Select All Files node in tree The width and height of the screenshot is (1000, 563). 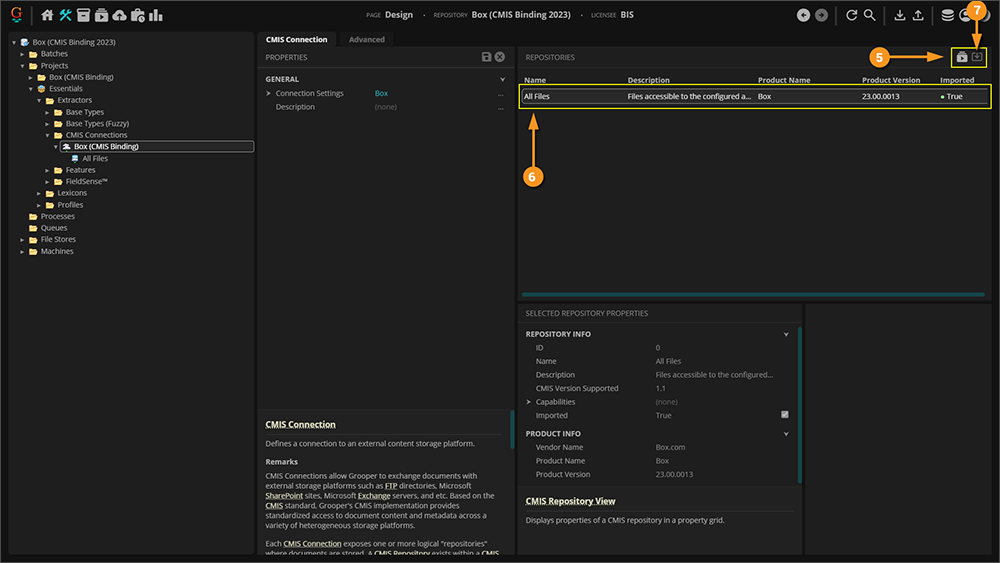[x=95, y=158]
